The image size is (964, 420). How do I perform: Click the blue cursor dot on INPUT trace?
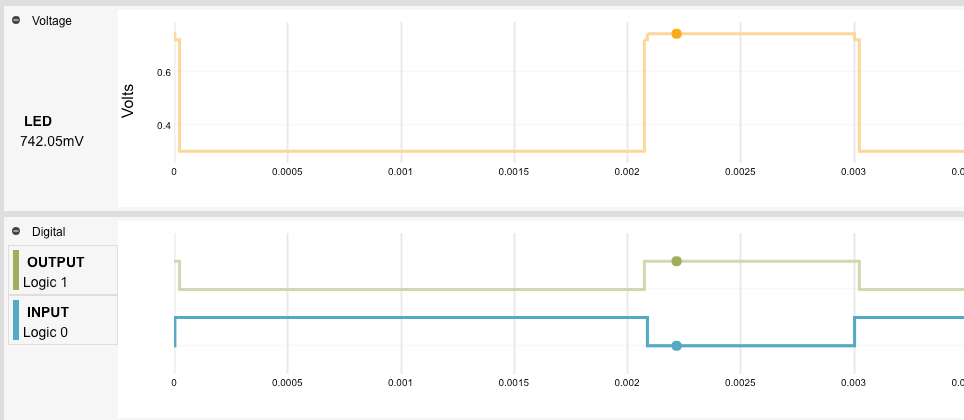click(x=676, y=346)
